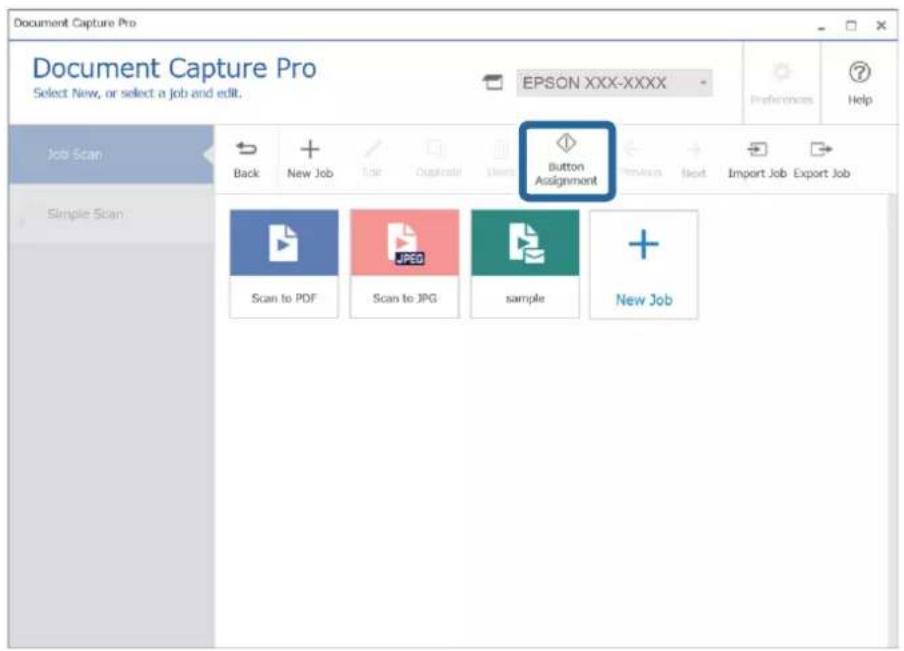The image size is (904, 651).
Task: Select the sample job tile
Action: pyautogui.click(x=525, y=264)
